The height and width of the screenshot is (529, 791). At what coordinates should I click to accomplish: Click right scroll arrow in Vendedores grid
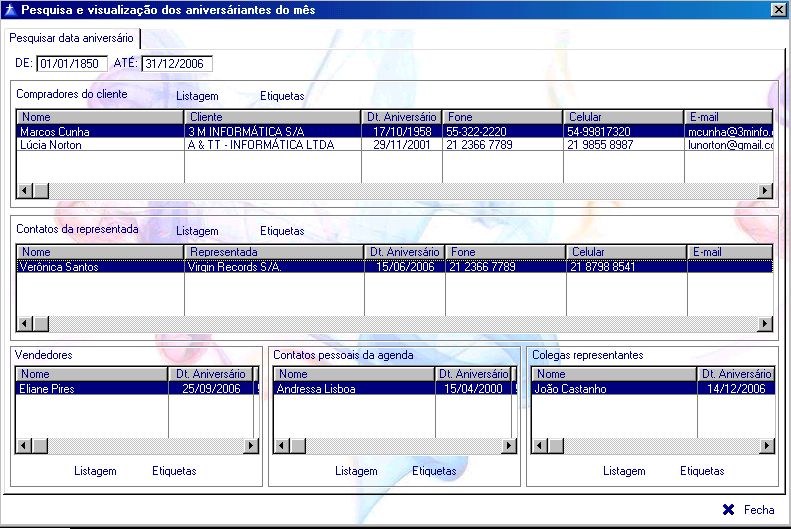pyautogui.click(x=251, y=446)
